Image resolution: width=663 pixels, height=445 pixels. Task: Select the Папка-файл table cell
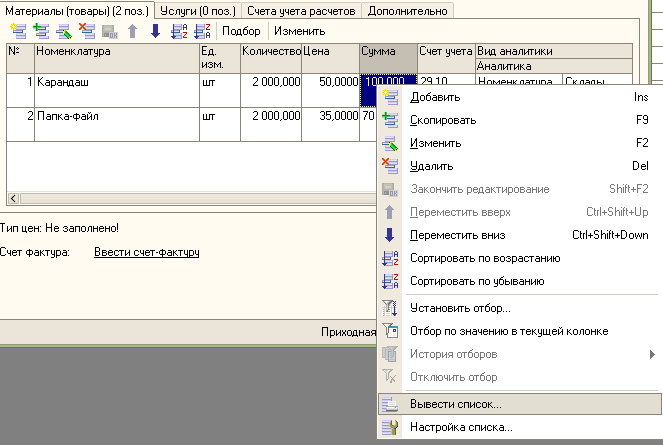[117, 124]
